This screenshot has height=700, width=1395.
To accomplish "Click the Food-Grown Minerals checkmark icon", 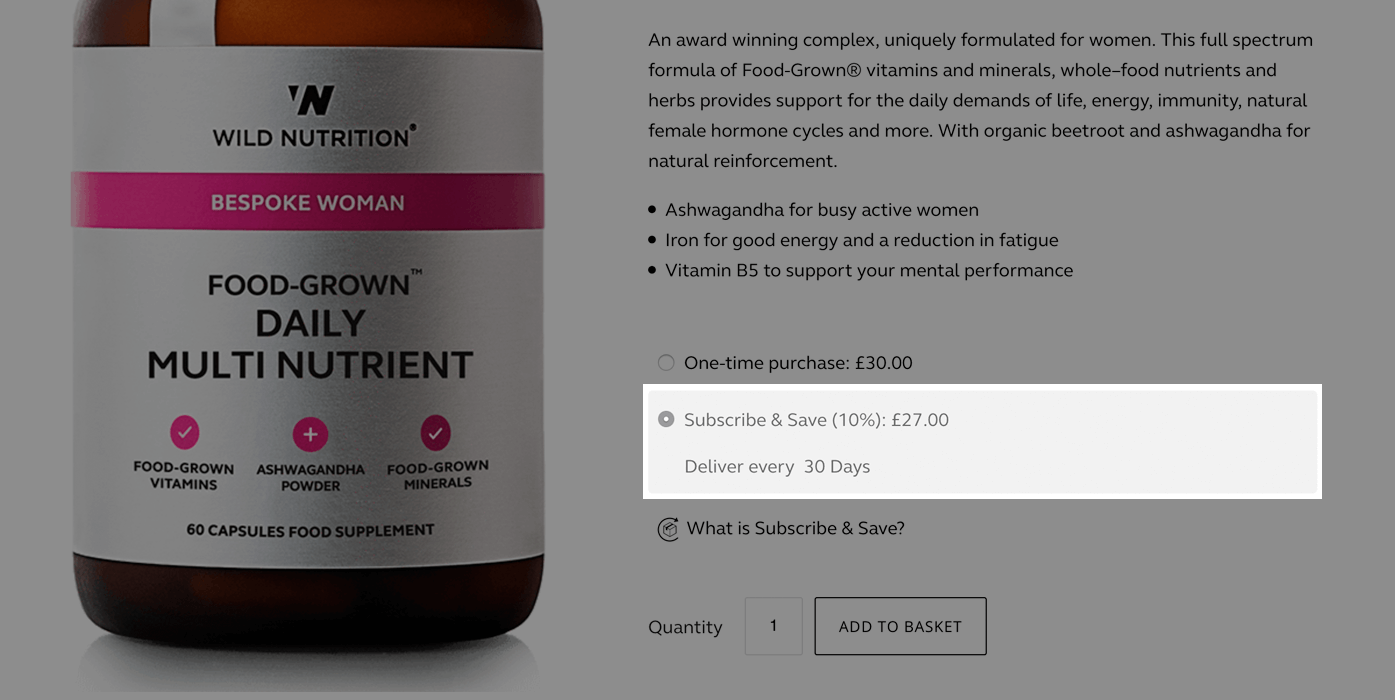I will (436, 433).
